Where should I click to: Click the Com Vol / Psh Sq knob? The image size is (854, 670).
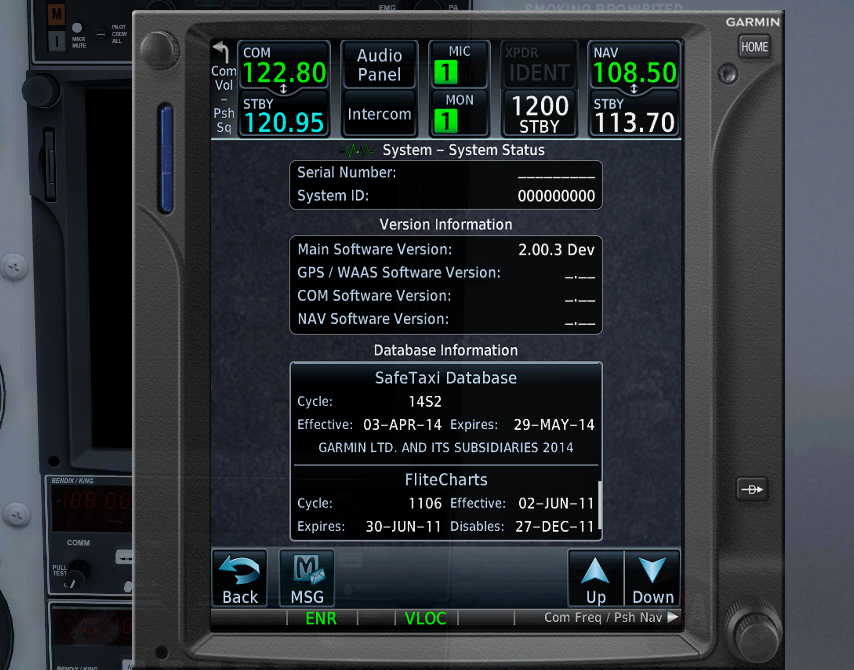point(159,50)
